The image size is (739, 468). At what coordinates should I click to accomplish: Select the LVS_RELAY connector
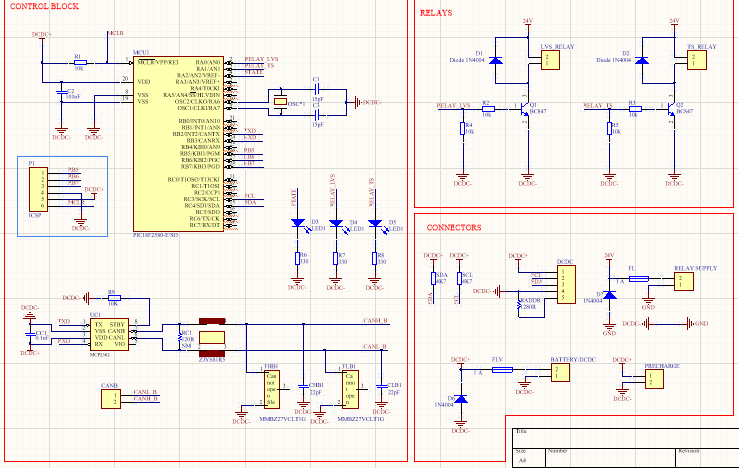[x=550, y=60]
